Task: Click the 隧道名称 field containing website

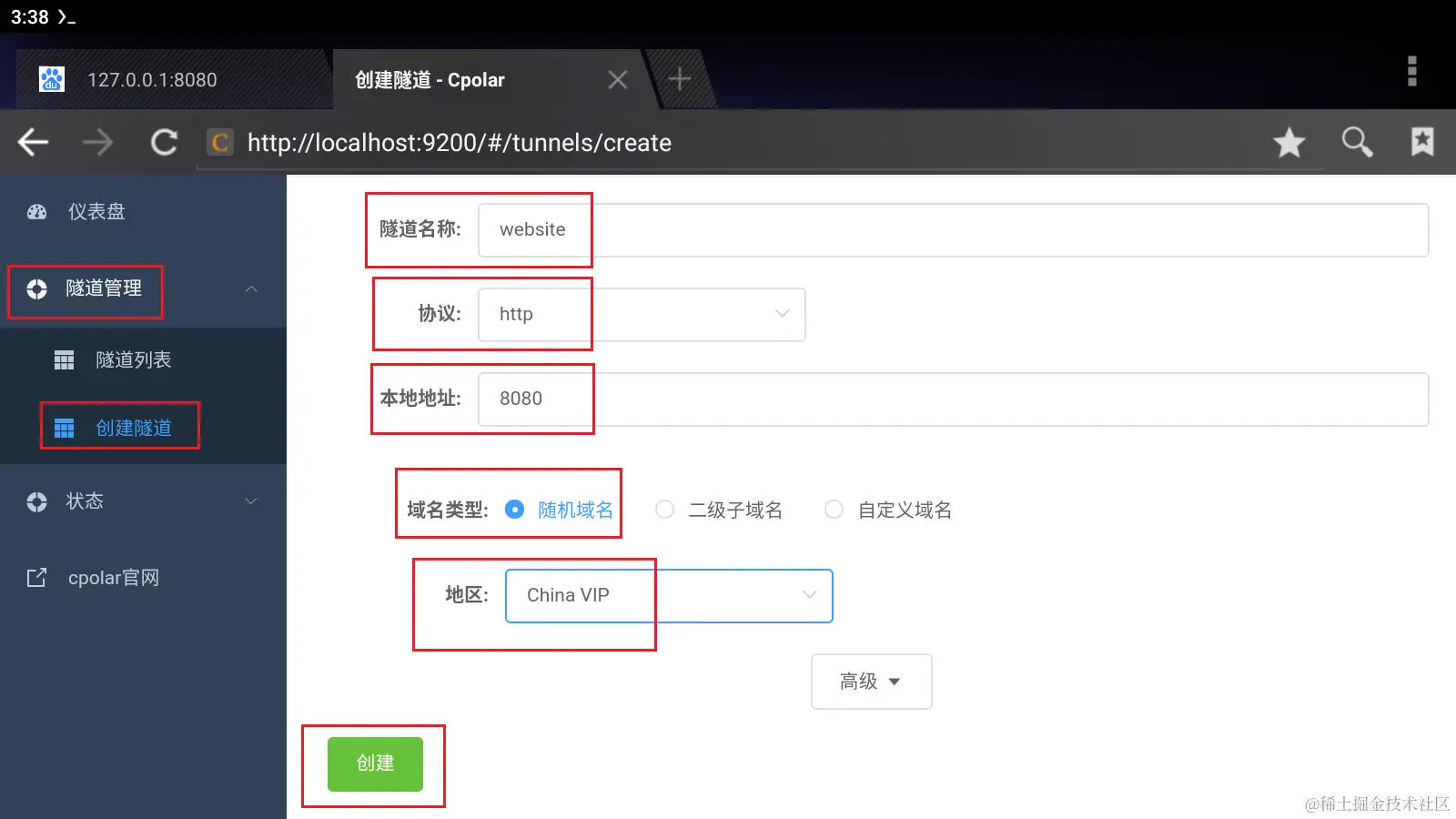Action: (x=953, y=230)
